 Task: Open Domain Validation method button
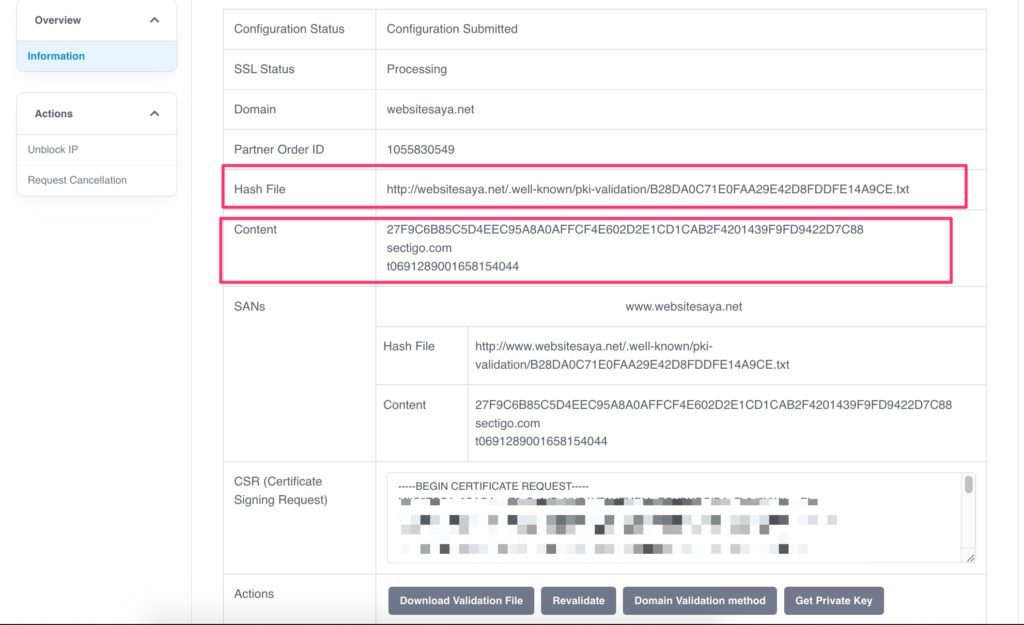pos(699,601)
